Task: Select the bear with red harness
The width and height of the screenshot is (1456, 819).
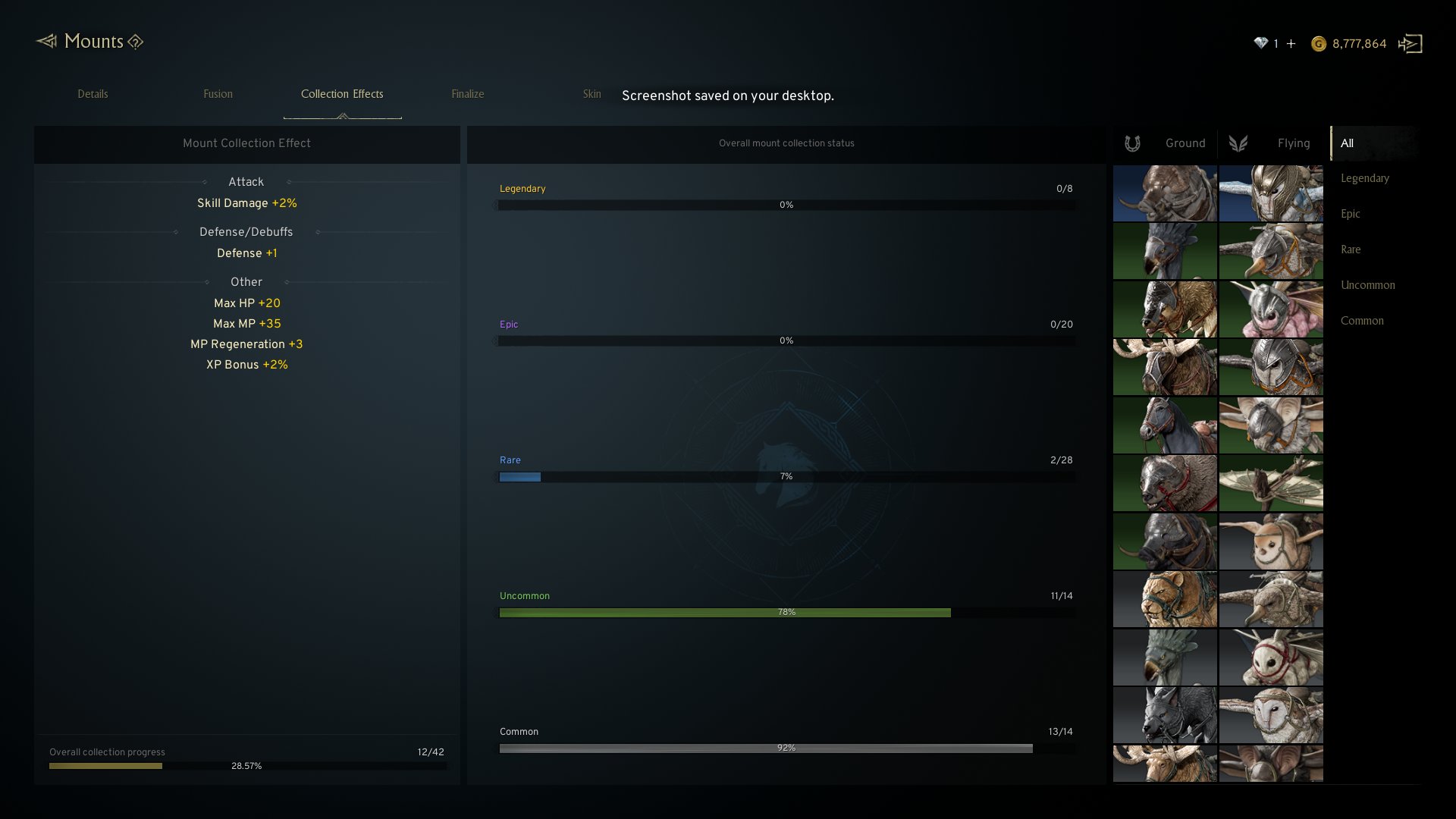Action: tap(1165, 483)
